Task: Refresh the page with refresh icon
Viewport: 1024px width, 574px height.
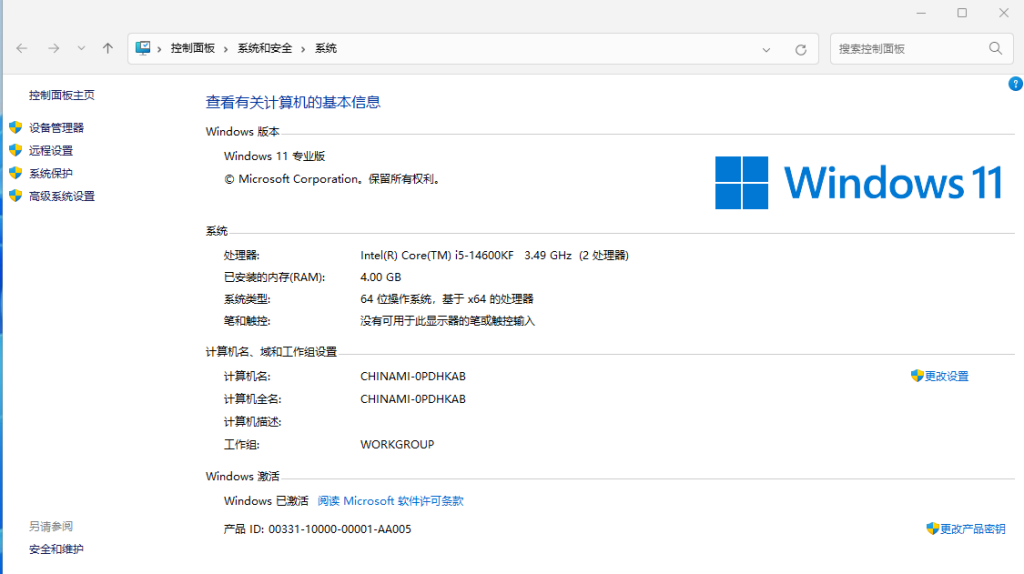Action: [801, 50]
